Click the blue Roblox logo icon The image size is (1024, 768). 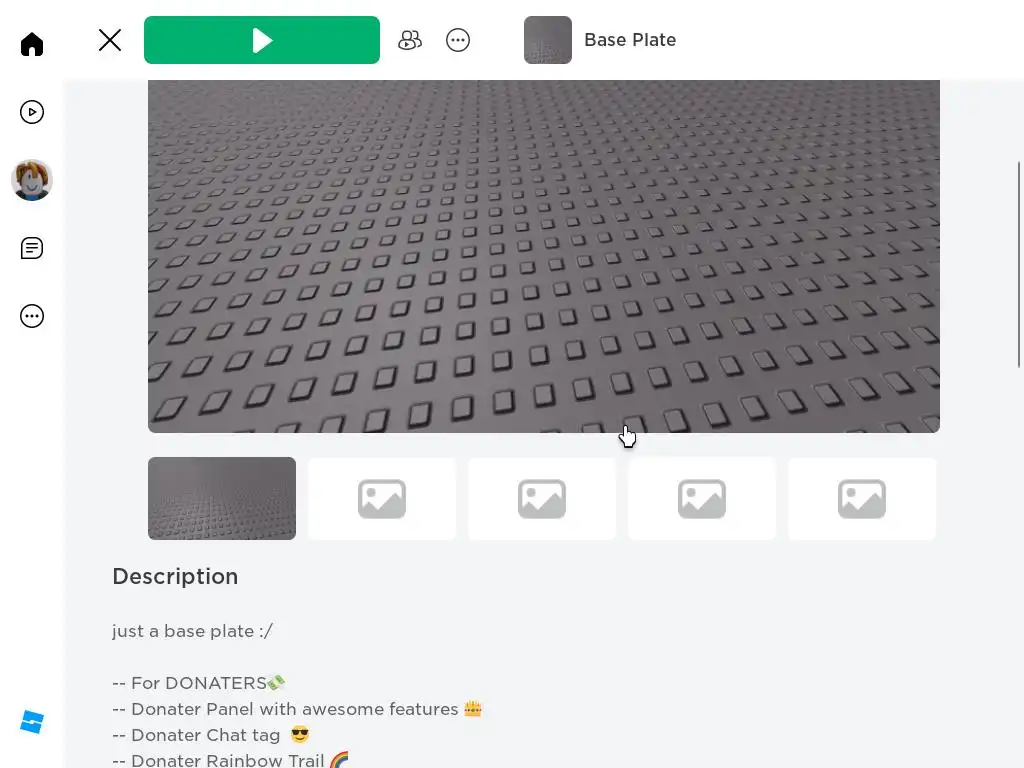(31, 722)
